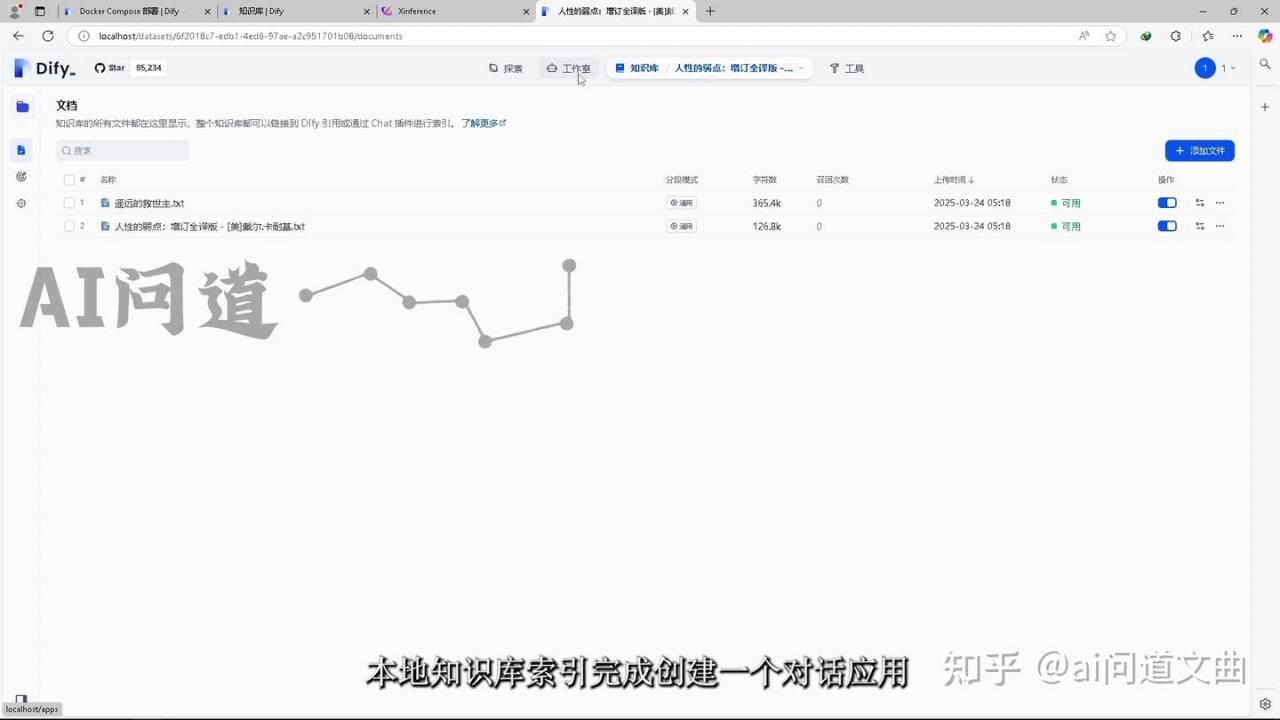This screenshot has height=720, width=1280.
Task: Check the select-all documents checkbox
Action: pos(69,180)
